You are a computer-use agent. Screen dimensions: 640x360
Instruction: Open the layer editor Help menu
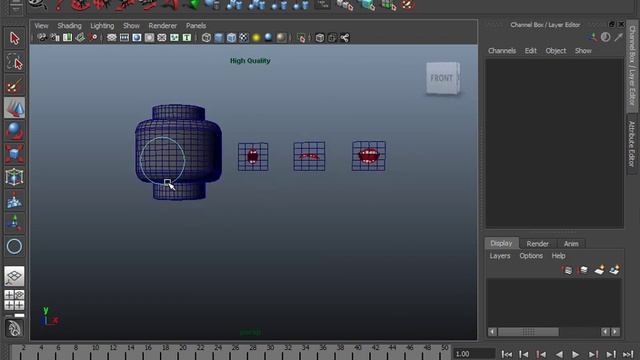[558, 256]
